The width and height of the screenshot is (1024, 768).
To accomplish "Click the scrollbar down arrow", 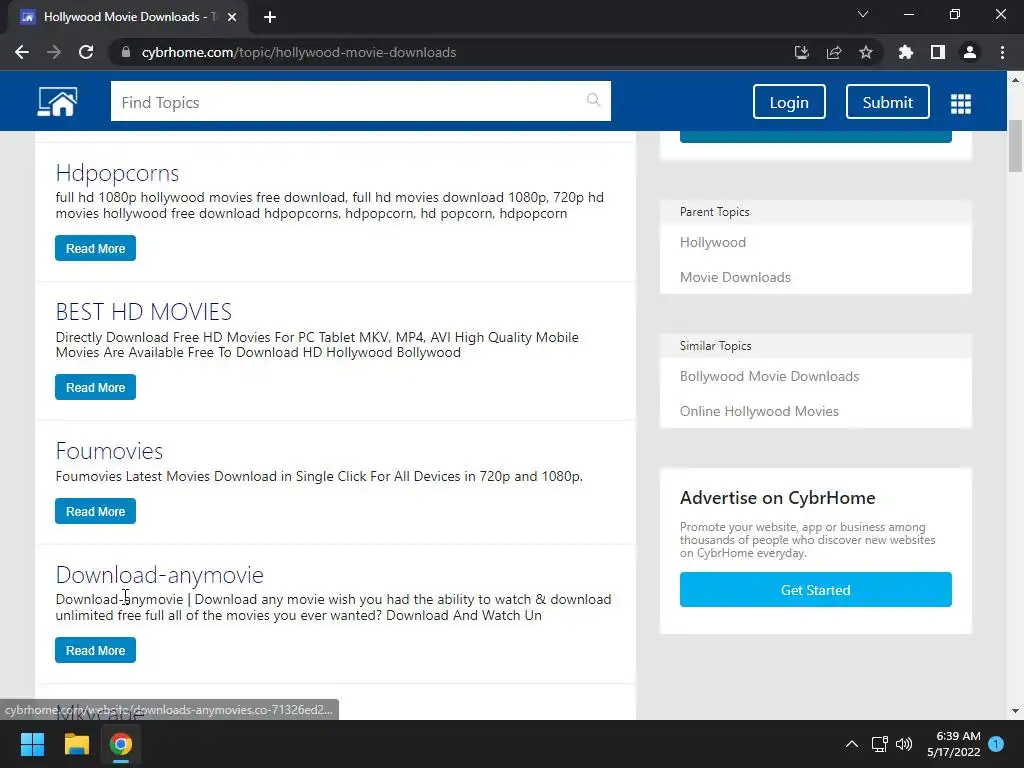I will click(x=1015, y=711).
